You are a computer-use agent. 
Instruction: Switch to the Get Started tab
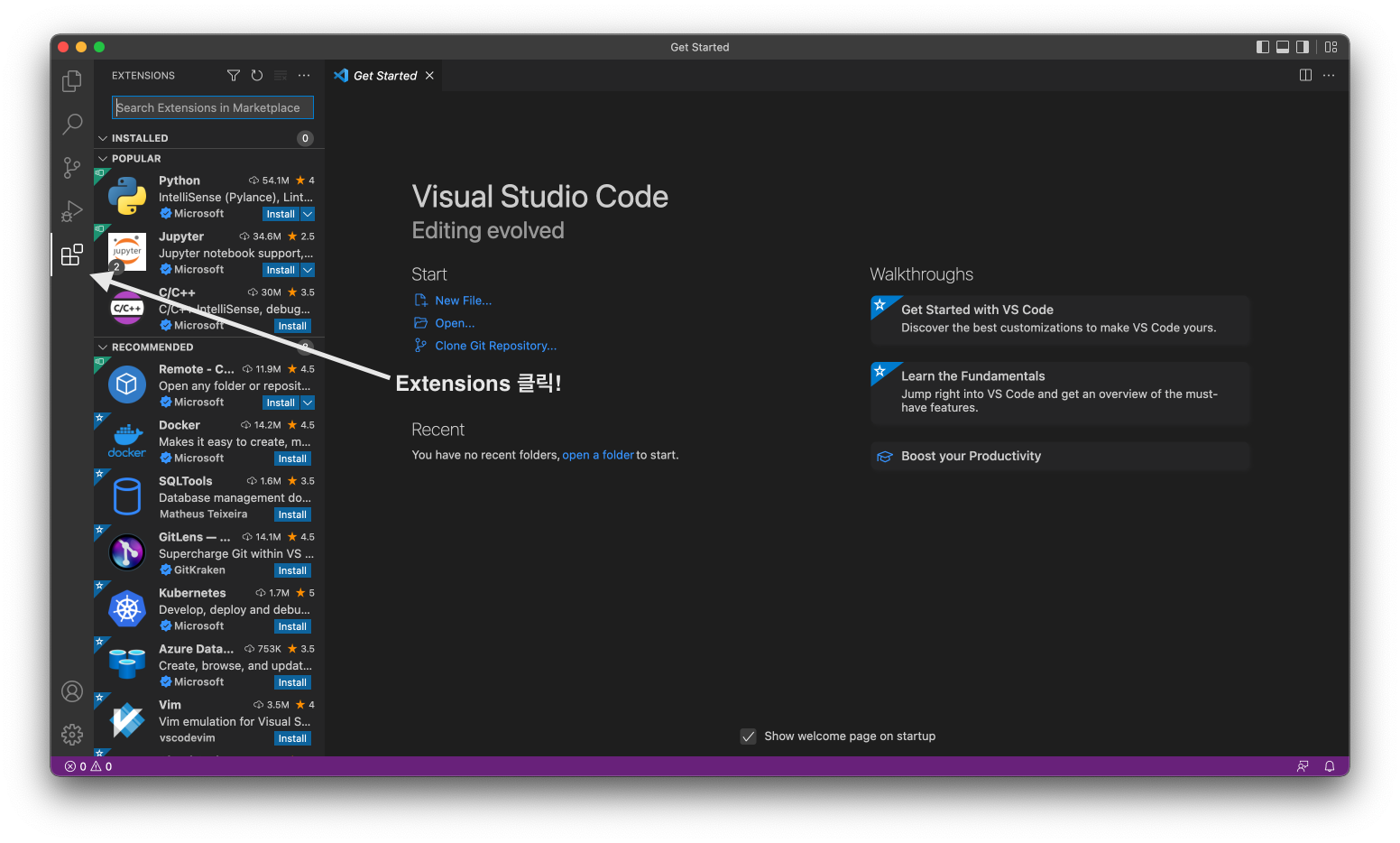(385, 76)
